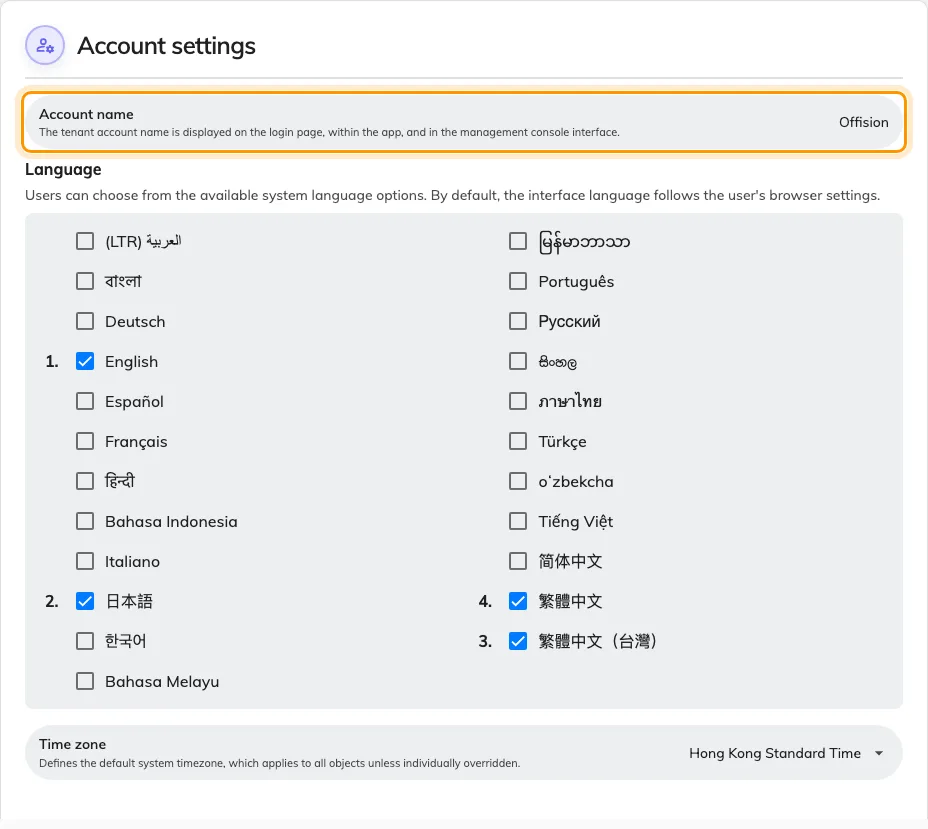This screenshot has height=829, width=928.
Task: Open the Hong Kong Standard Time dropdown
Action: click(786, 753)
